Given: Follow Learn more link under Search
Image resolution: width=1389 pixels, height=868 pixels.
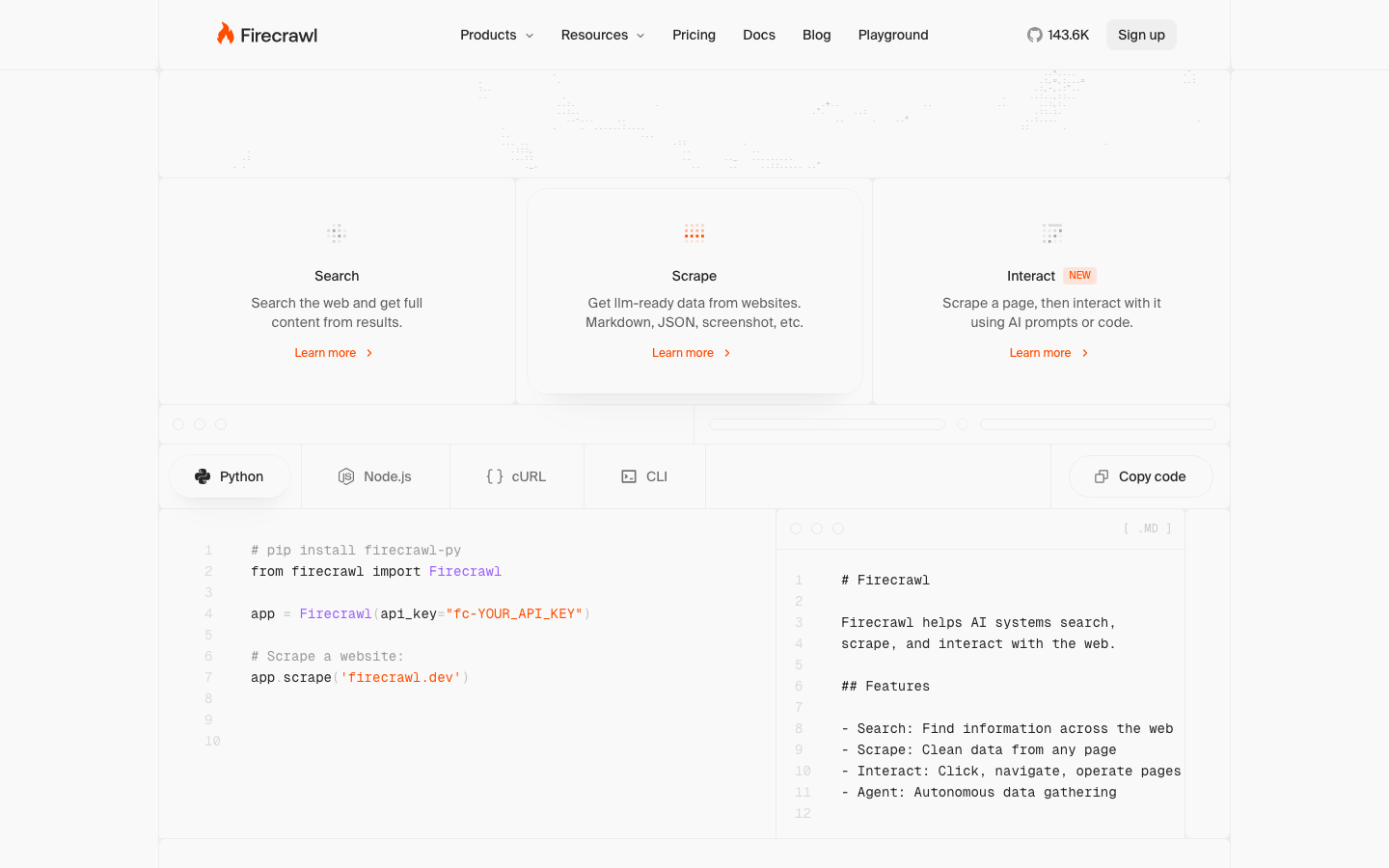Looking at the screenshot, I should coord(334,353).
